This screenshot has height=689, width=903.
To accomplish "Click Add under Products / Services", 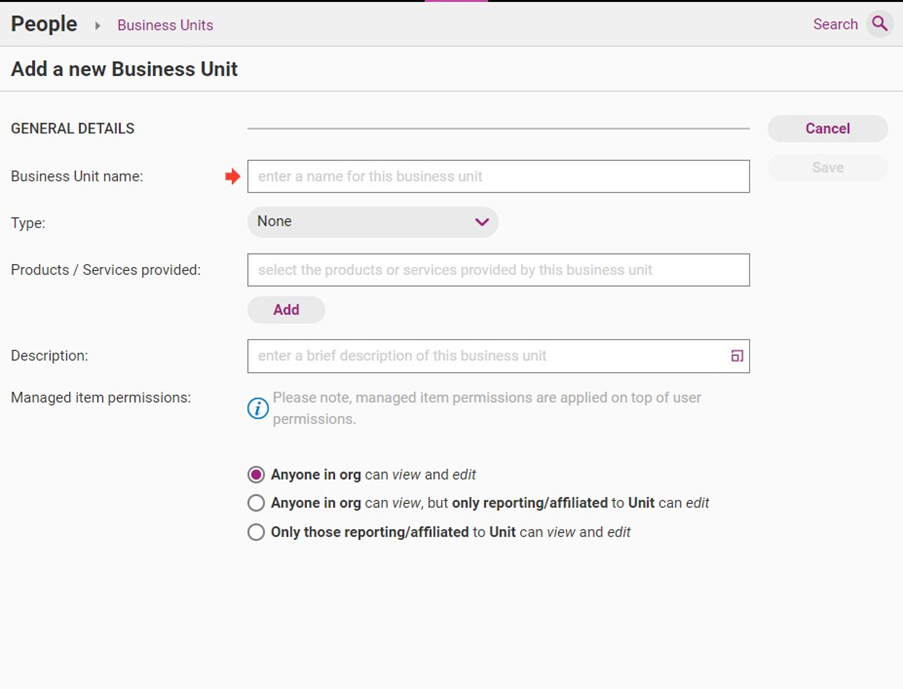I will click(286, 310).
